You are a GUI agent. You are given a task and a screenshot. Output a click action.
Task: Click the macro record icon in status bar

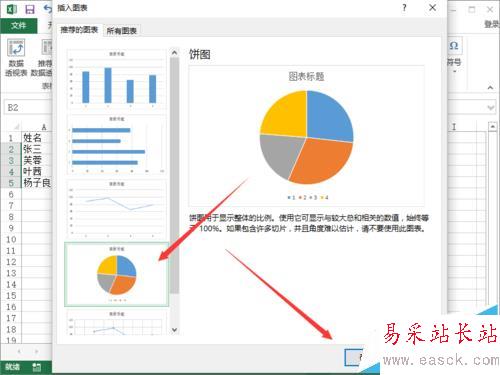click(x=37, y=367)
